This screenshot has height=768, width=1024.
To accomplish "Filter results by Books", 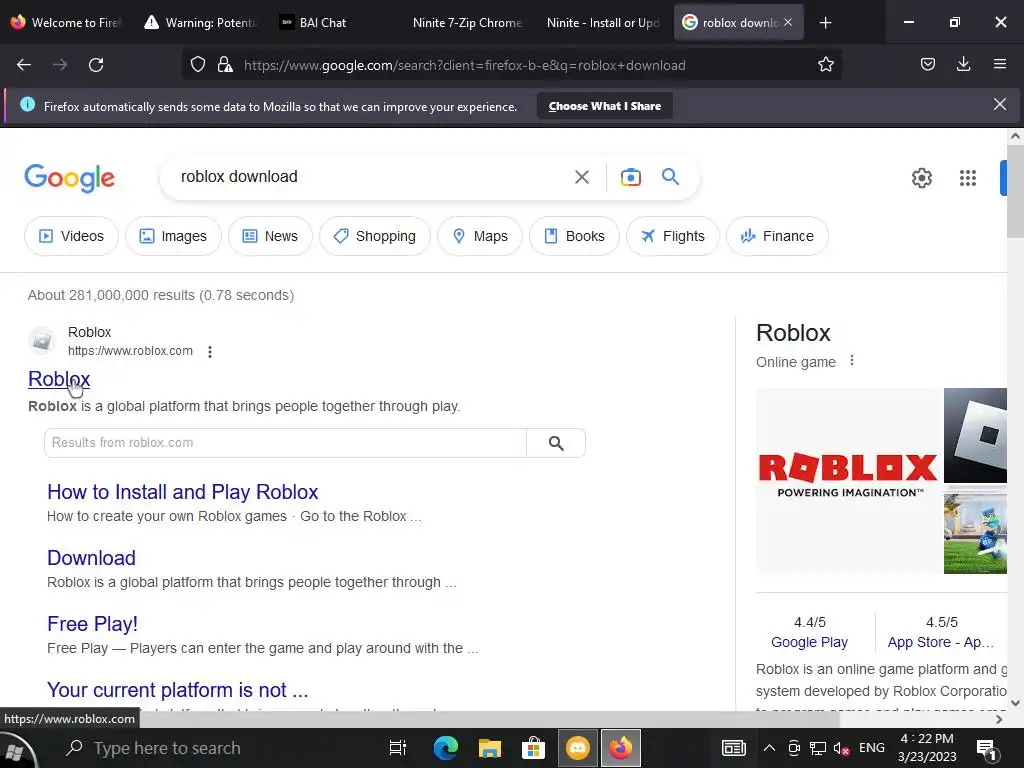I will point(575,236).
